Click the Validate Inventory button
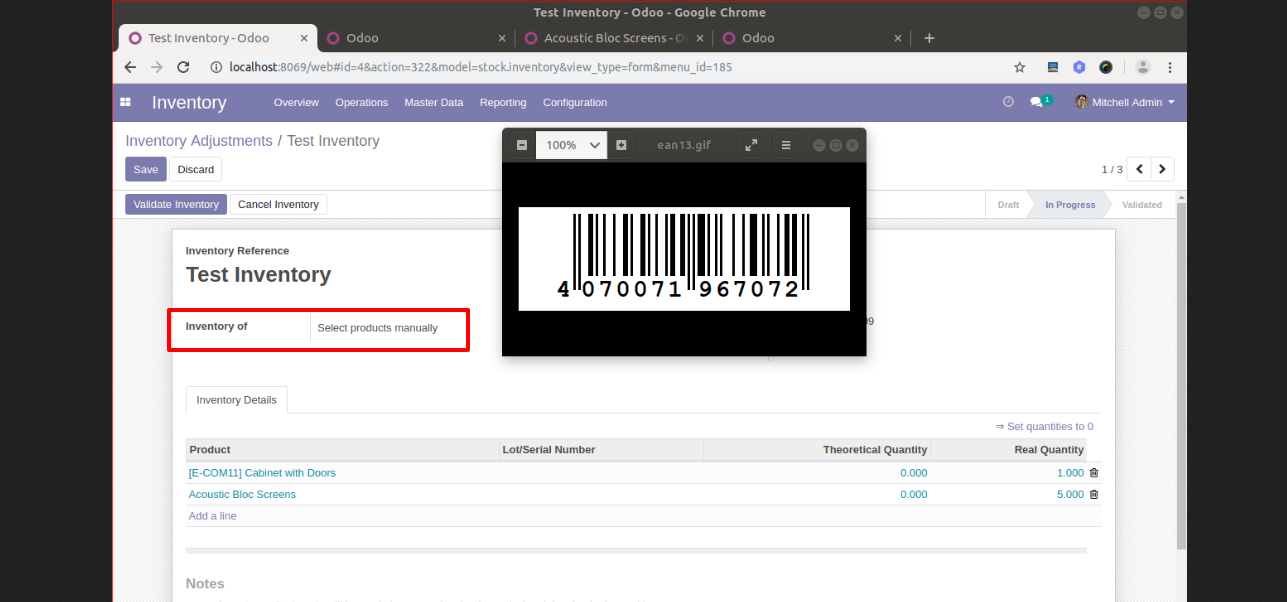1287x602 pixels. click(x=176, y=204)
